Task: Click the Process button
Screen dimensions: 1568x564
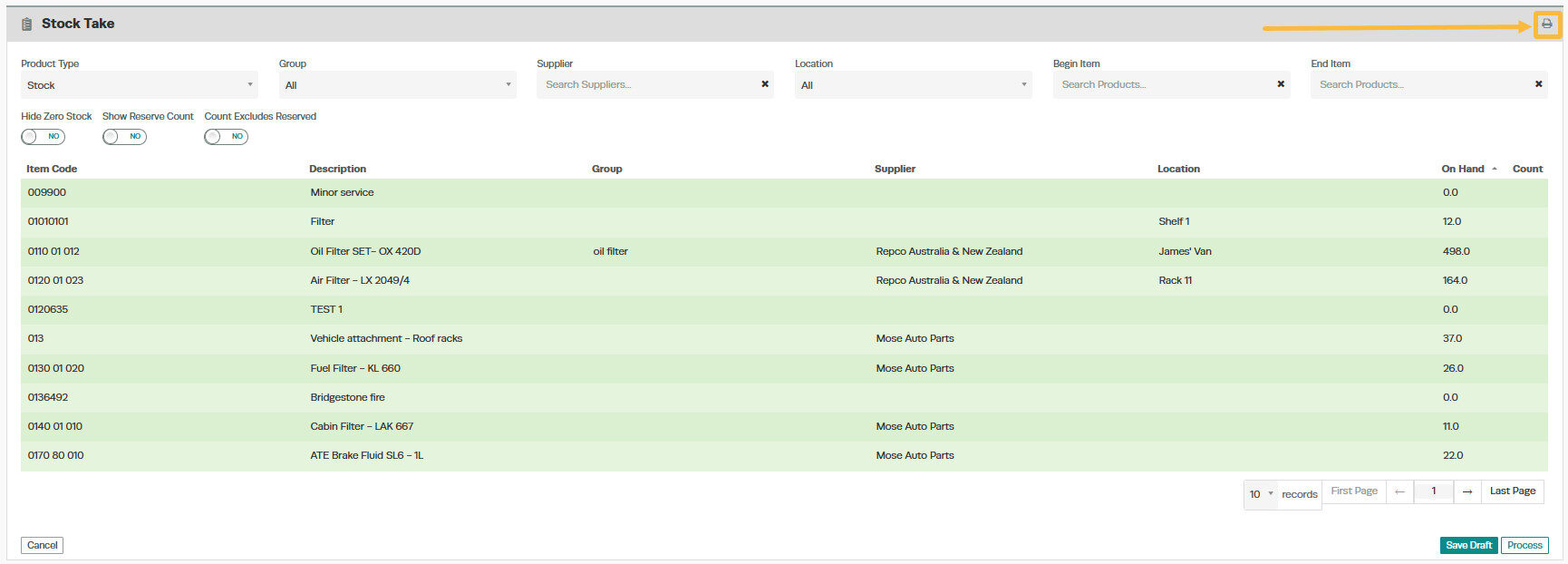Action: (x=1524, y=545)
